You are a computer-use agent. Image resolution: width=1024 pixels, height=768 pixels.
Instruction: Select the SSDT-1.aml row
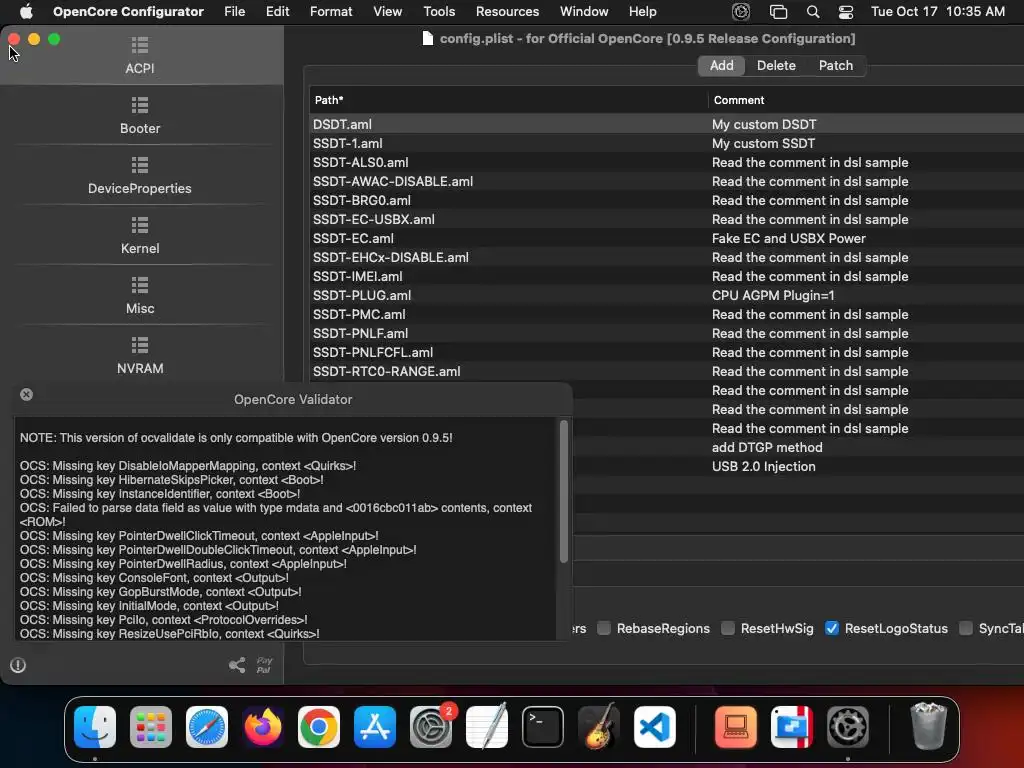coord(667,143)
